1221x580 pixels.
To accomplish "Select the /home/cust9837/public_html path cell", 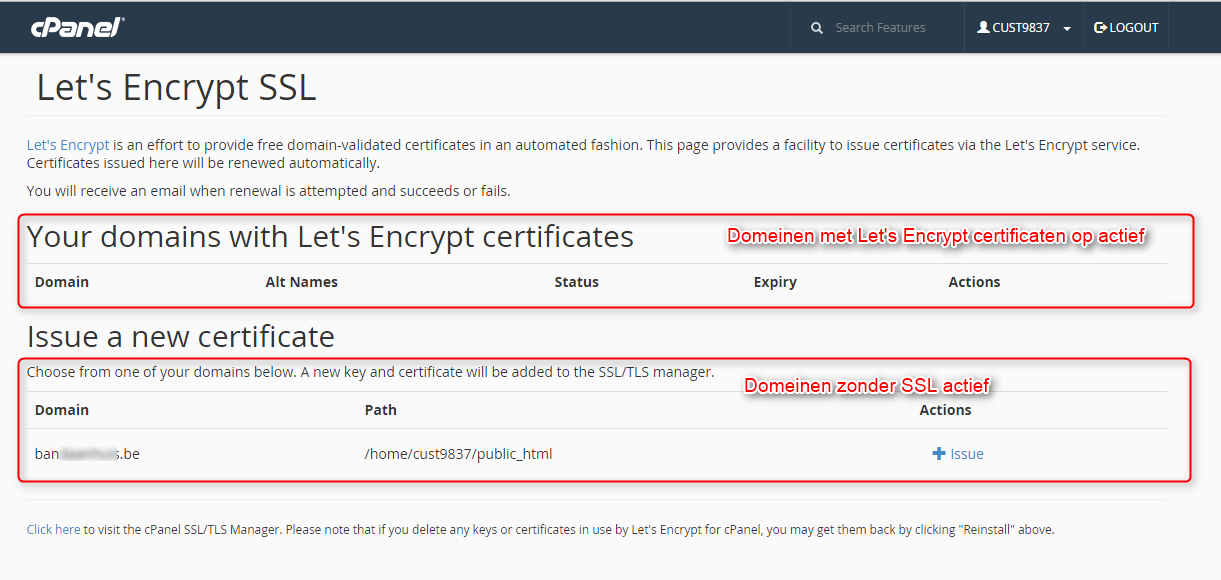I will point(459,454).
